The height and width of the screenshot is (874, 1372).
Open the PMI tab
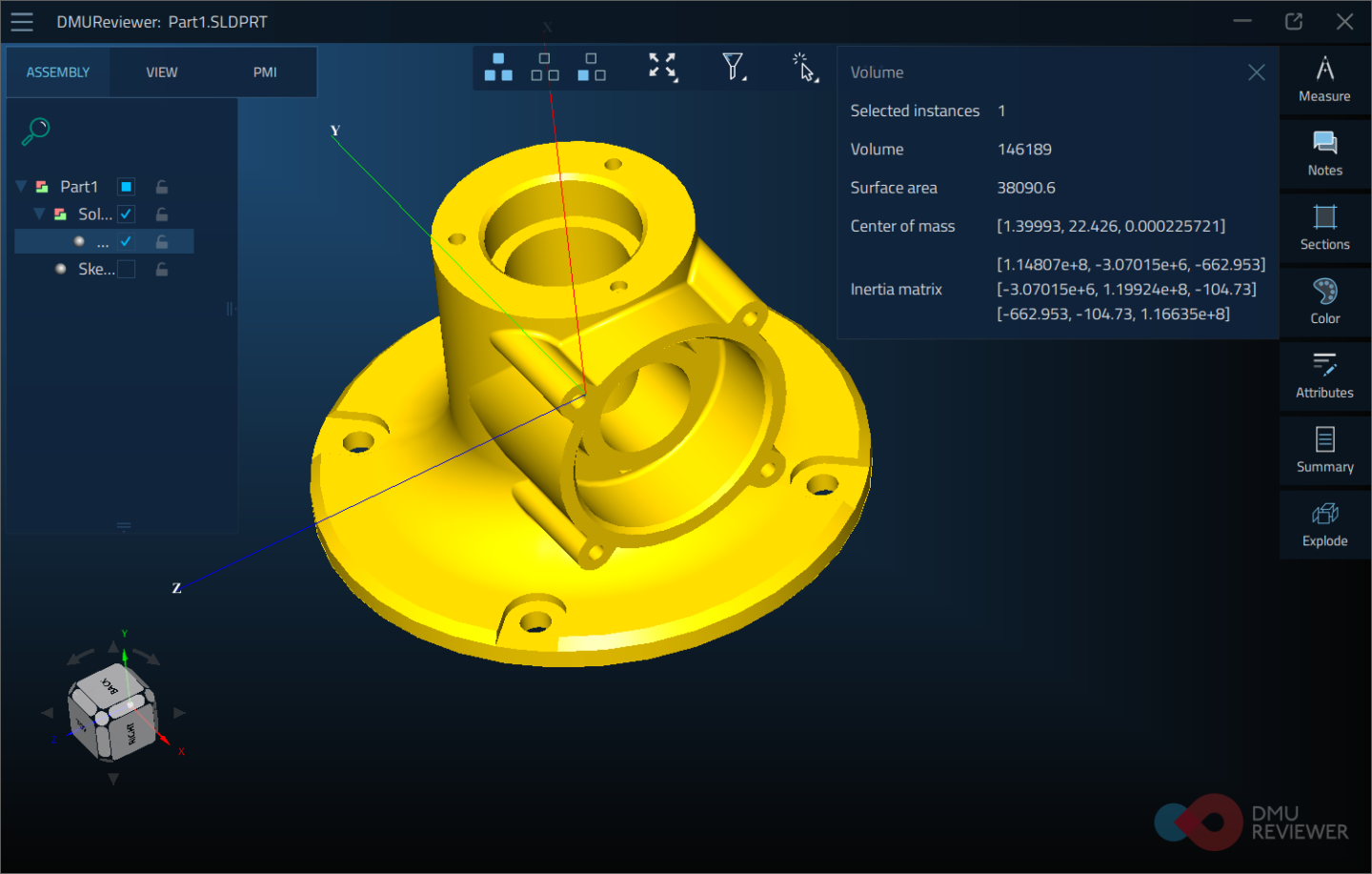pos(264,71)
